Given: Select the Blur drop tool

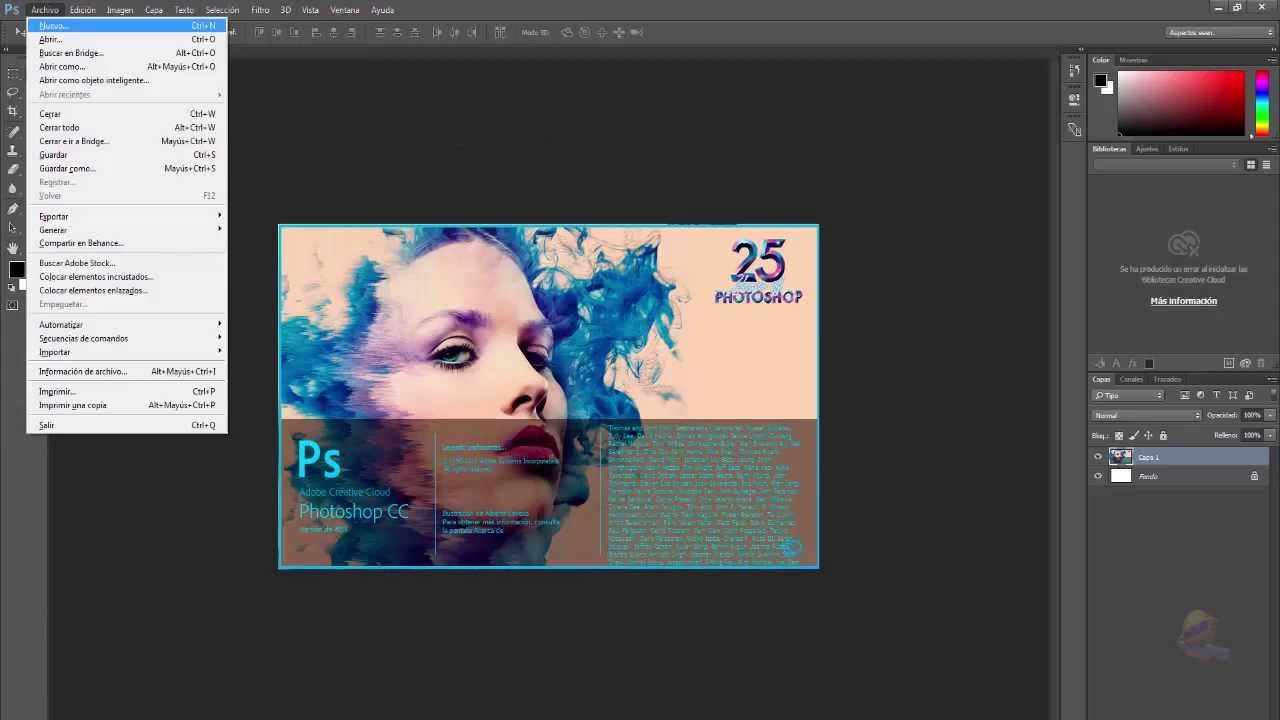Looking at the screenshot, I should [x=13, y=189].
